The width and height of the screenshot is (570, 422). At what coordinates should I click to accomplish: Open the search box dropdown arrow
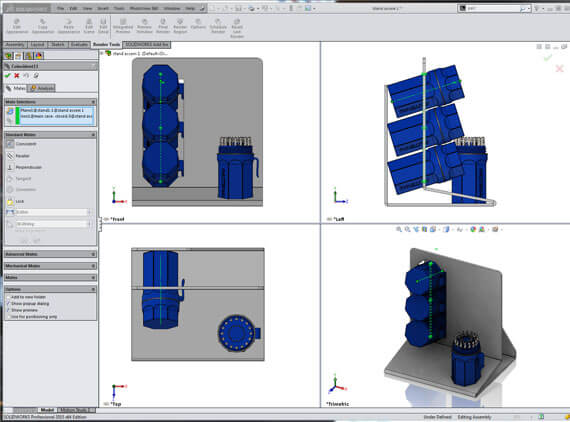[x=529, y=8]
